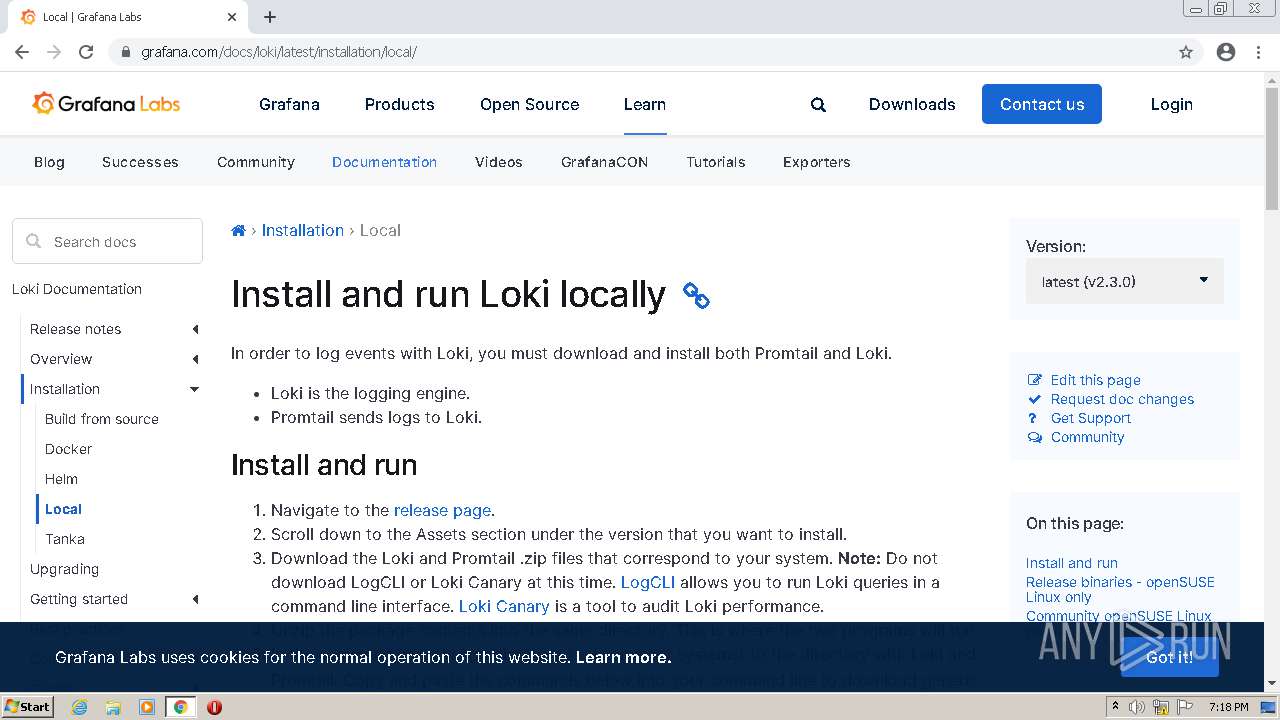Select the Documentation subnav item
The width and height of the screenshot is (1280, 720).
[384, 162]
